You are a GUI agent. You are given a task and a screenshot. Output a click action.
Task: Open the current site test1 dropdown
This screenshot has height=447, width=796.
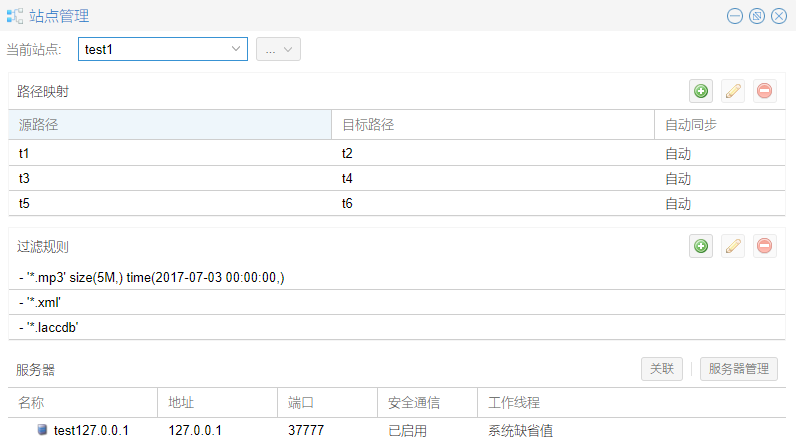pyautogui.click(x=236, y=49)
